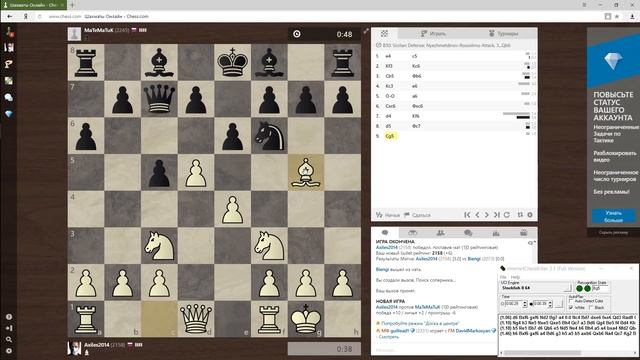
Task: Click the UCI Engine browse button beside Stockfish 8 64
Action: point(568,288)
